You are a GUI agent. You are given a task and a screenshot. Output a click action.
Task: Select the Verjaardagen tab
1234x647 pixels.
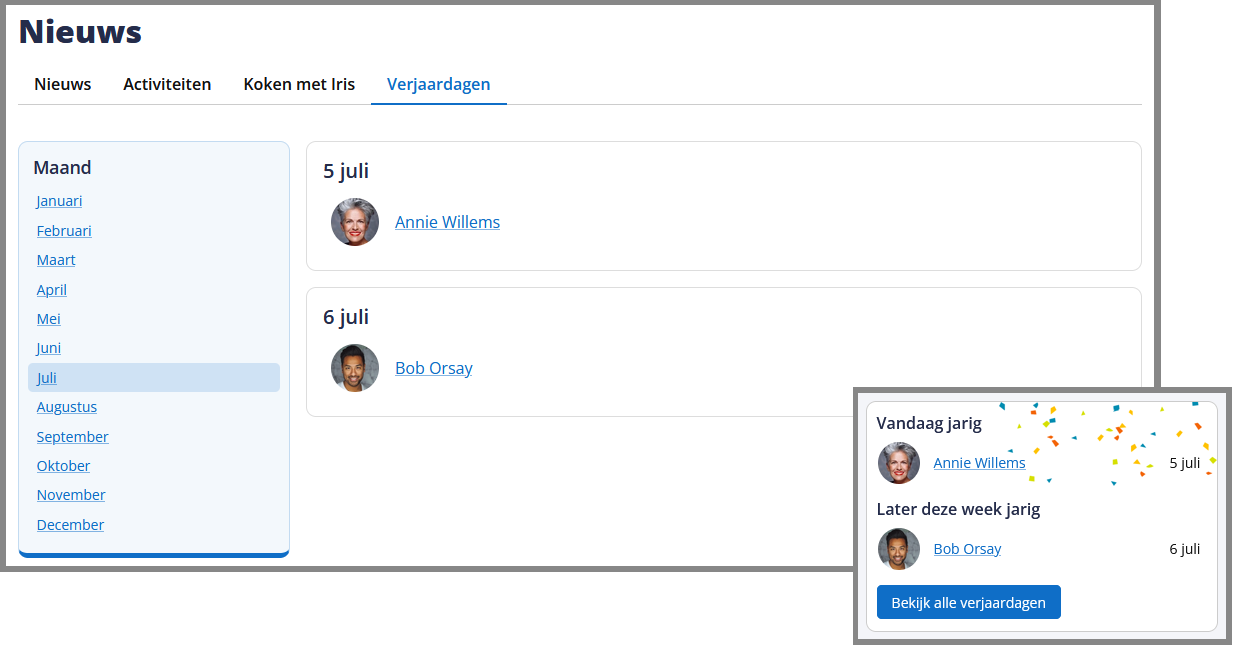438,84
